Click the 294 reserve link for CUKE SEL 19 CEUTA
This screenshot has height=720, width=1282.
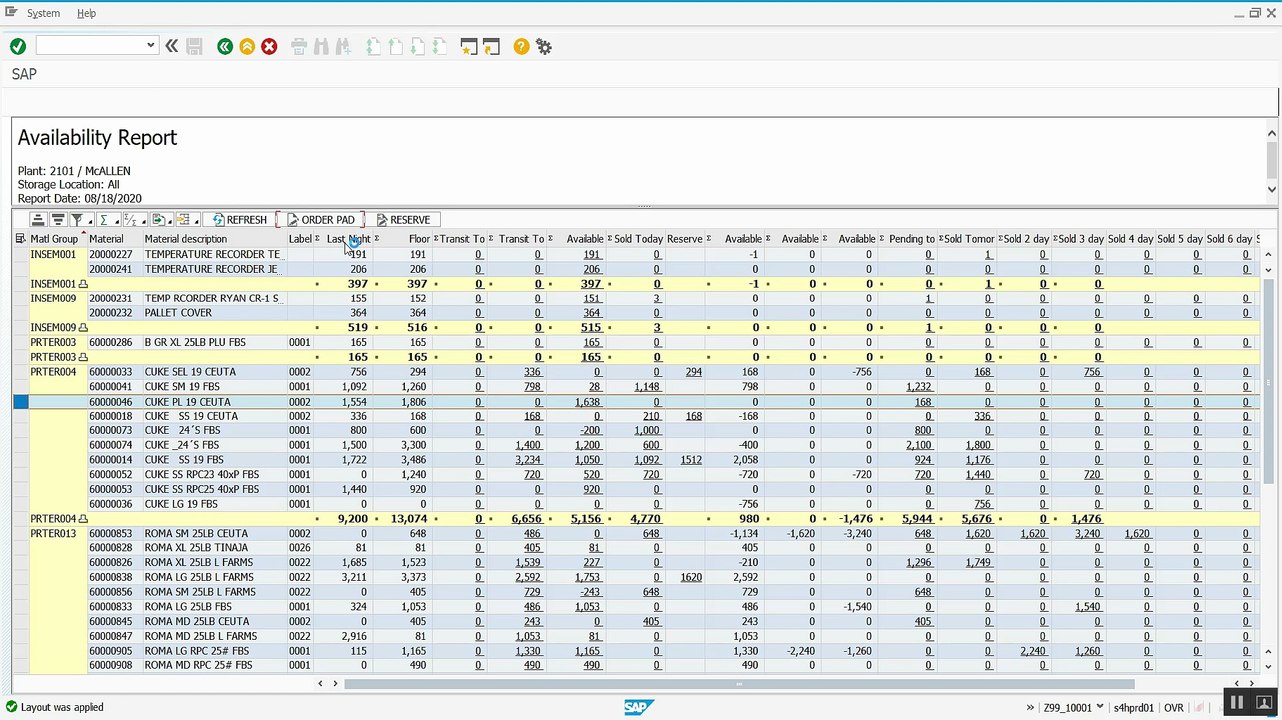point(693,372)
